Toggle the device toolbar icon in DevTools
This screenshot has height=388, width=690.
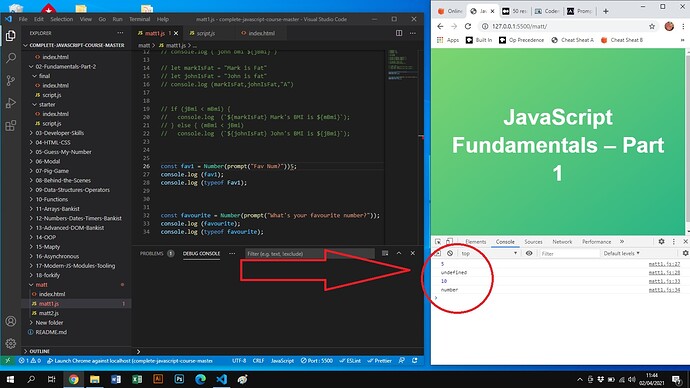pyautogui.click(x=449, y=242)
